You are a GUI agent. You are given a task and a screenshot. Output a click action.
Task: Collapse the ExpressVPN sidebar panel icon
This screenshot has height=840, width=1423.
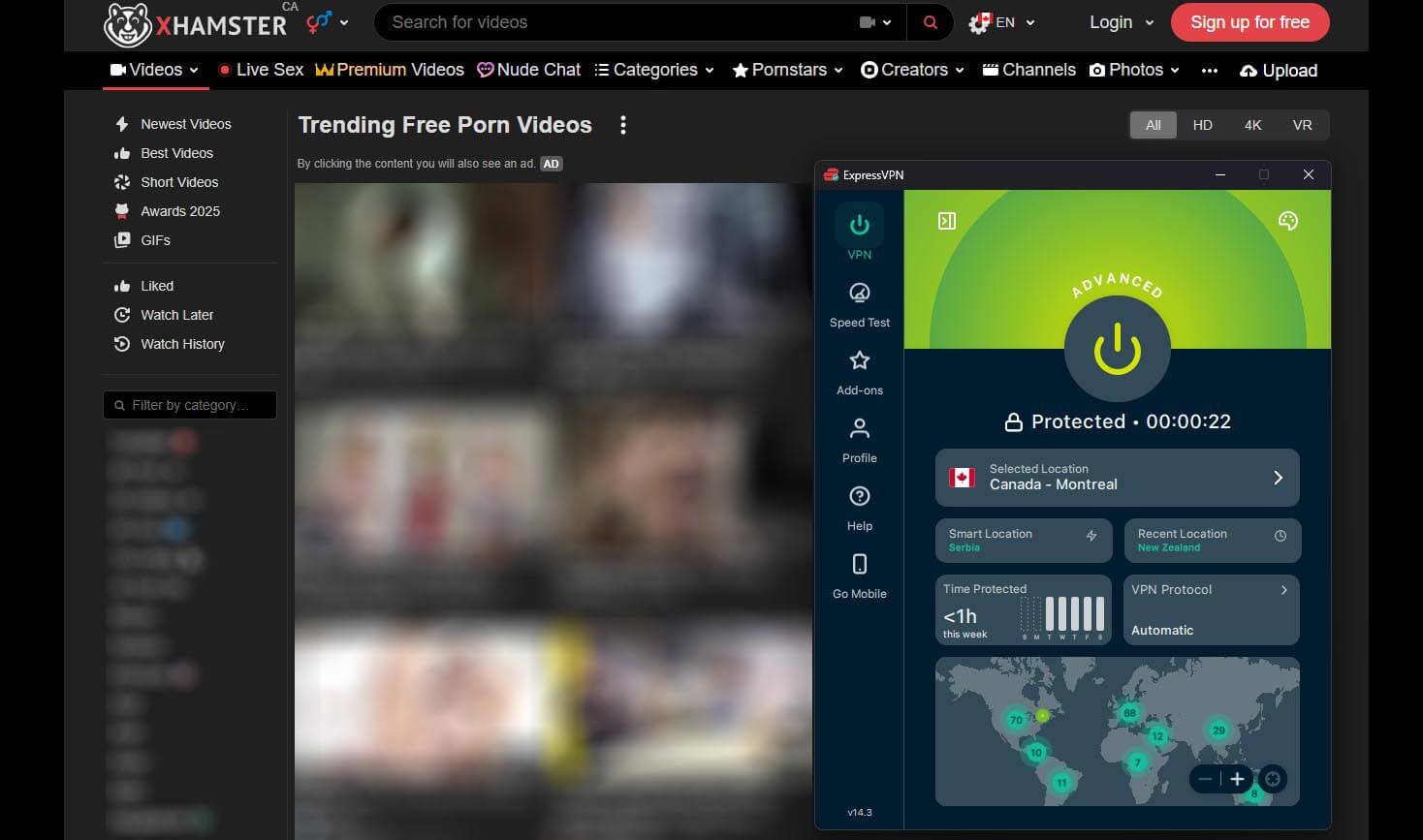pos(947,221)
